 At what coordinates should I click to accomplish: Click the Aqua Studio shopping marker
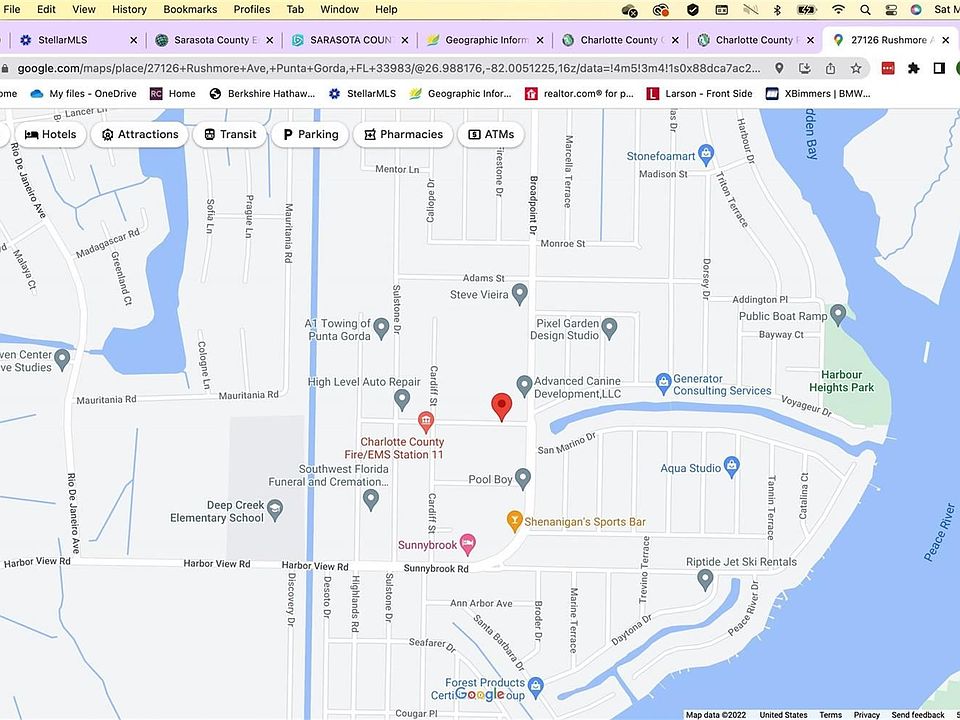[731, 467]
